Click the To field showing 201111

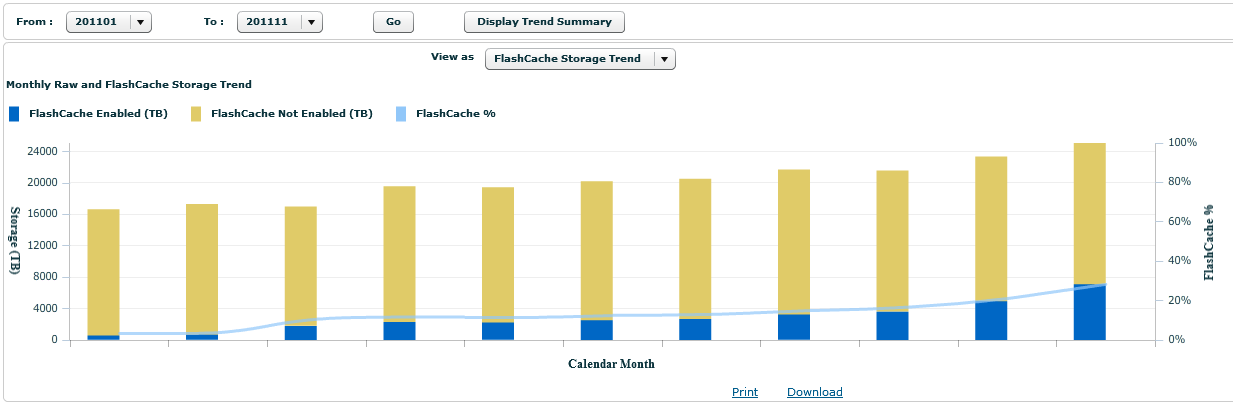[269, 21]
